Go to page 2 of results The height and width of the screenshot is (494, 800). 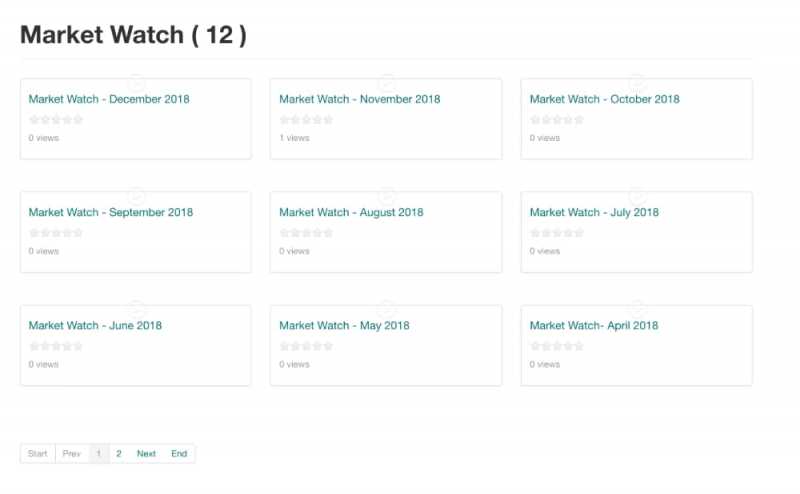point(118,454)
